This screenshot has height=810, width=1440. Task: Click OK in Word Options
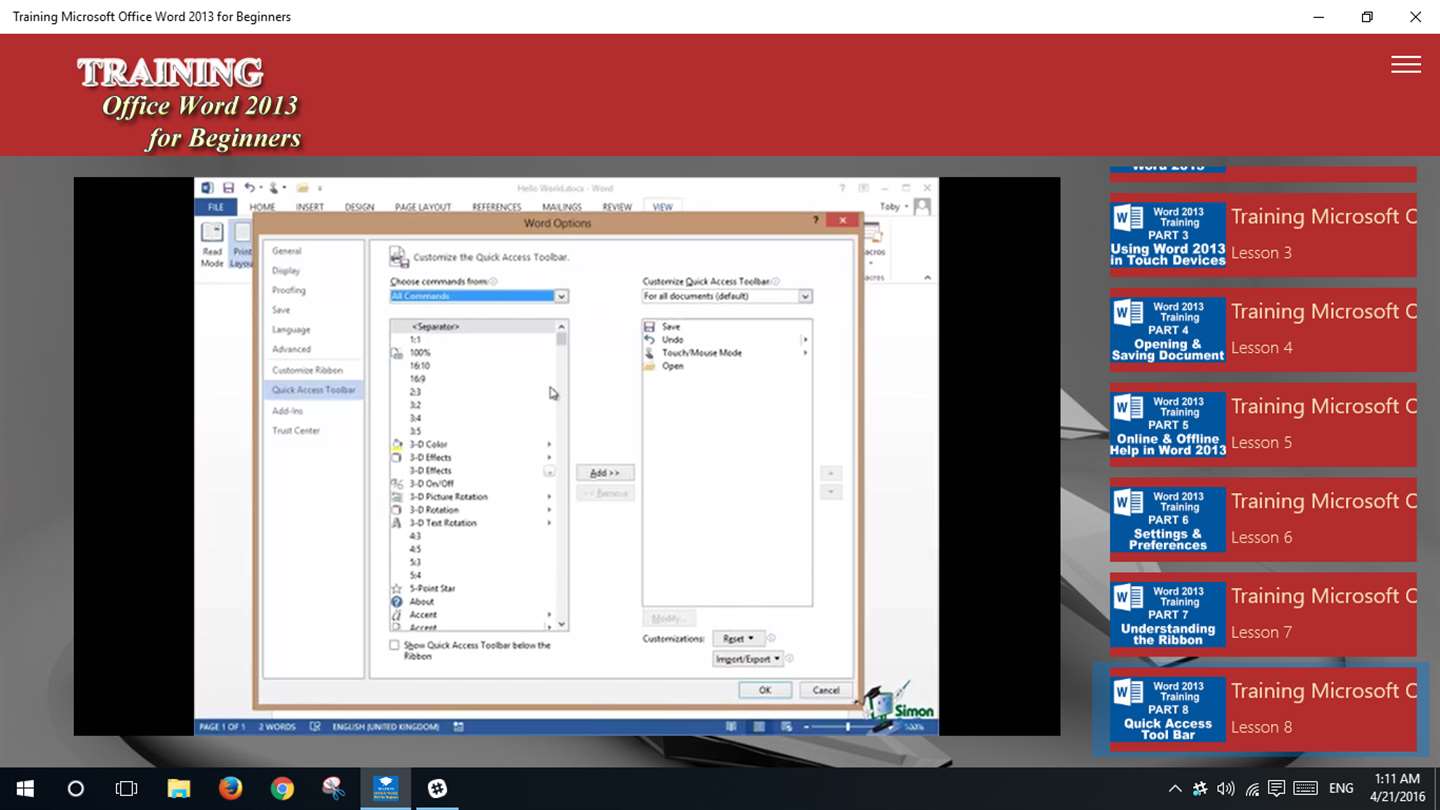(765, 690)
